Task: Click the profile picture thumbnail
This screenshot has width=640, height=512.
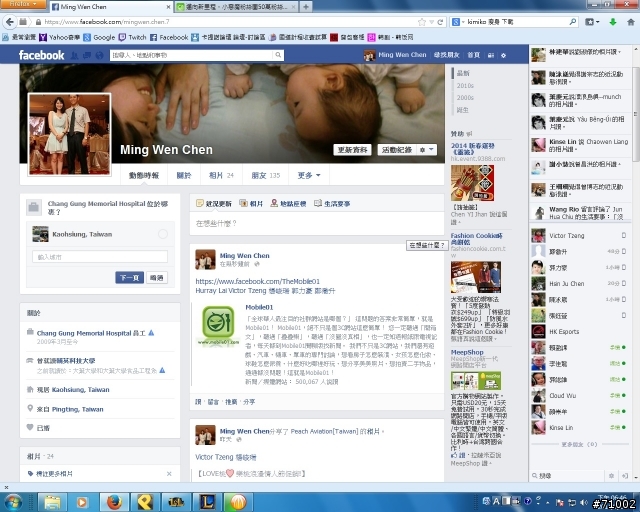Action: (69, 135)
